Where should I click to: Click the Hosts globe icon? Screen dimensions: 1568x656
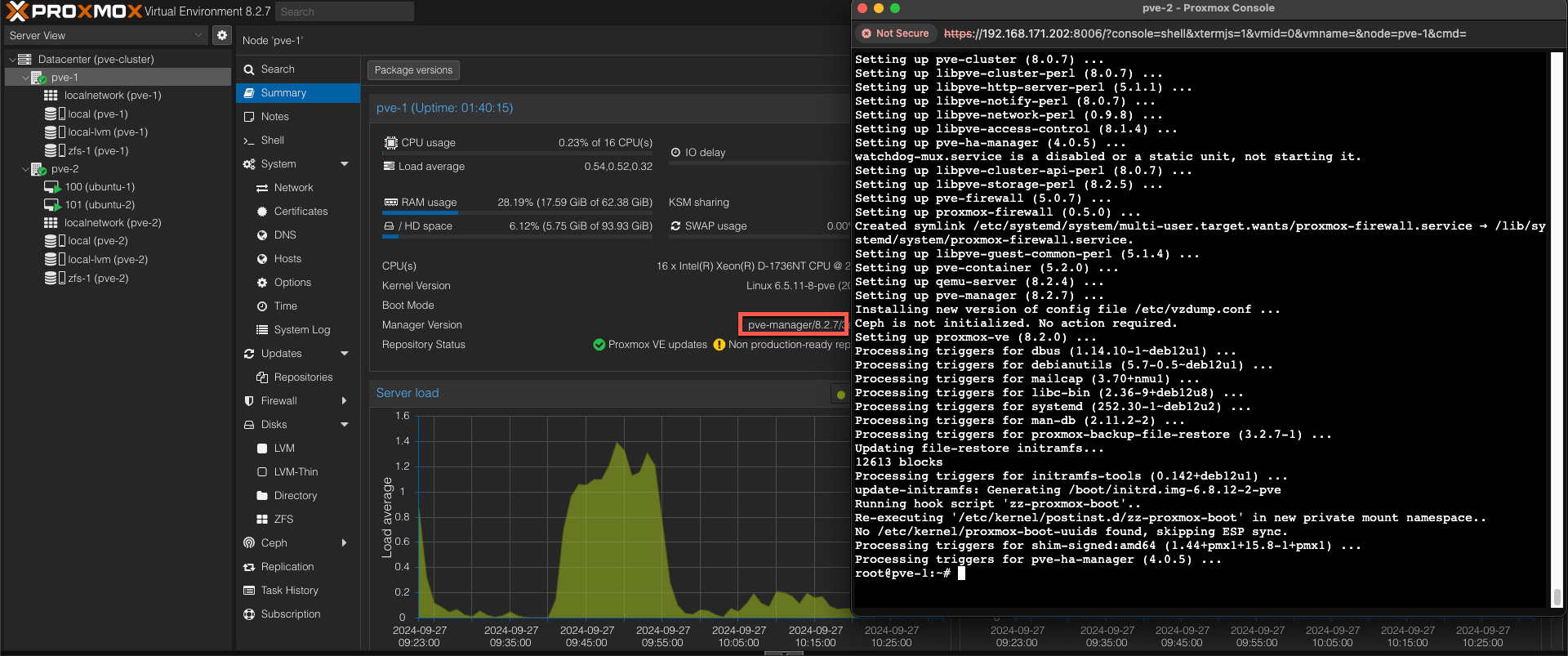pyautogui.click(x=262, y=259)
